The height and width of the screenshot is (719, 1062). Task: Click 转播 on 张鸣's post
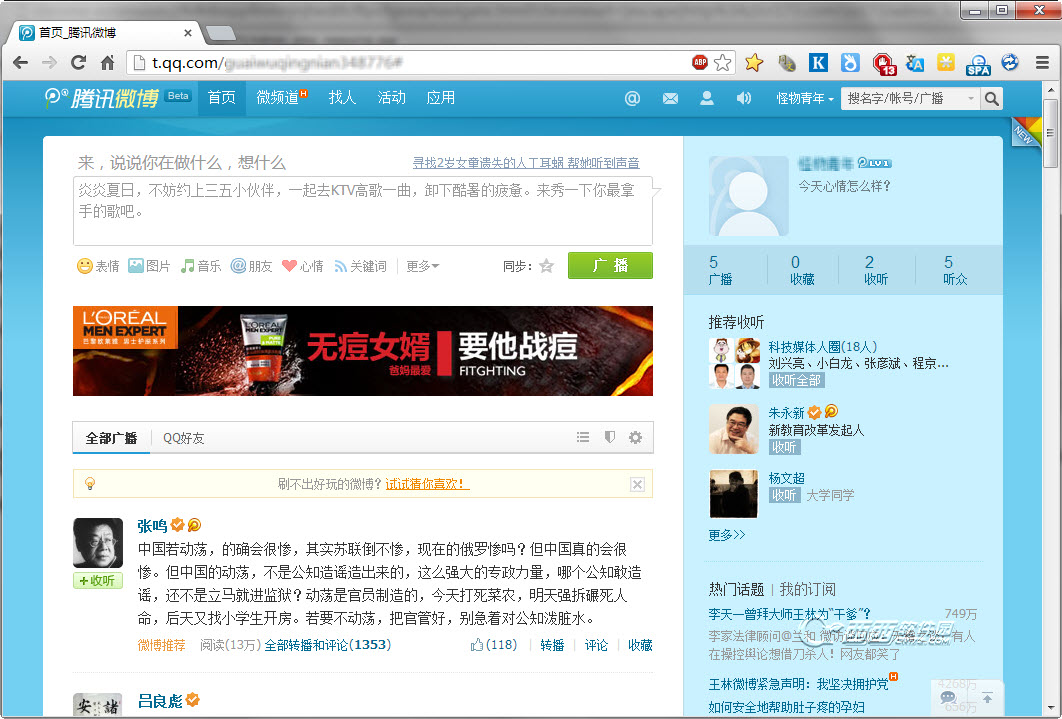click(552, 645)
